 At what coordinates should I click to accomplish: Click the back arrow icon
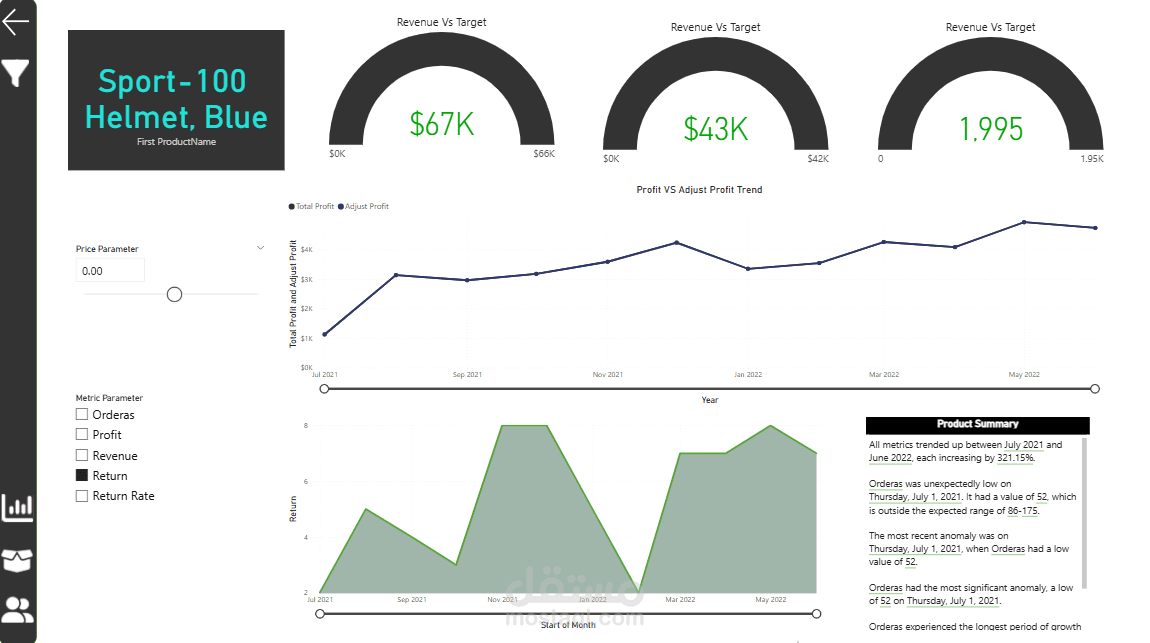pos(15,22)
